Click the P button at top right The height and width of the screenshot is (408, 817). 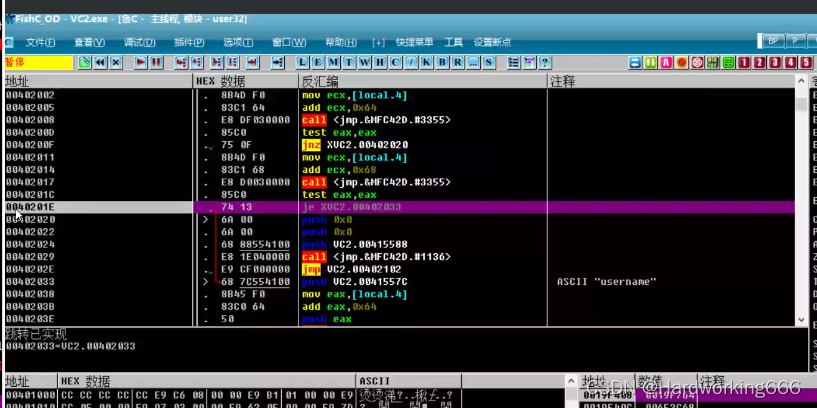pos(795,41)
